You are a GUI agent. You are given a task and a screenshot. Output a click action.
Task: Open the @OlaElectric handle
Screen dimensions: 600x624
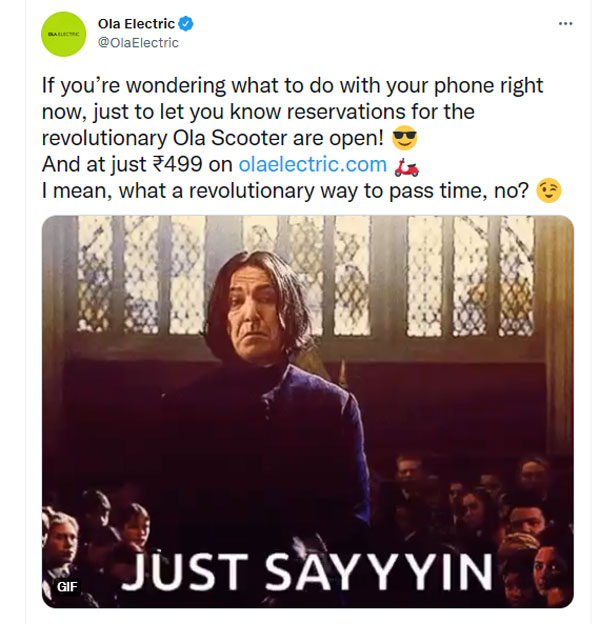click(138, 43)
